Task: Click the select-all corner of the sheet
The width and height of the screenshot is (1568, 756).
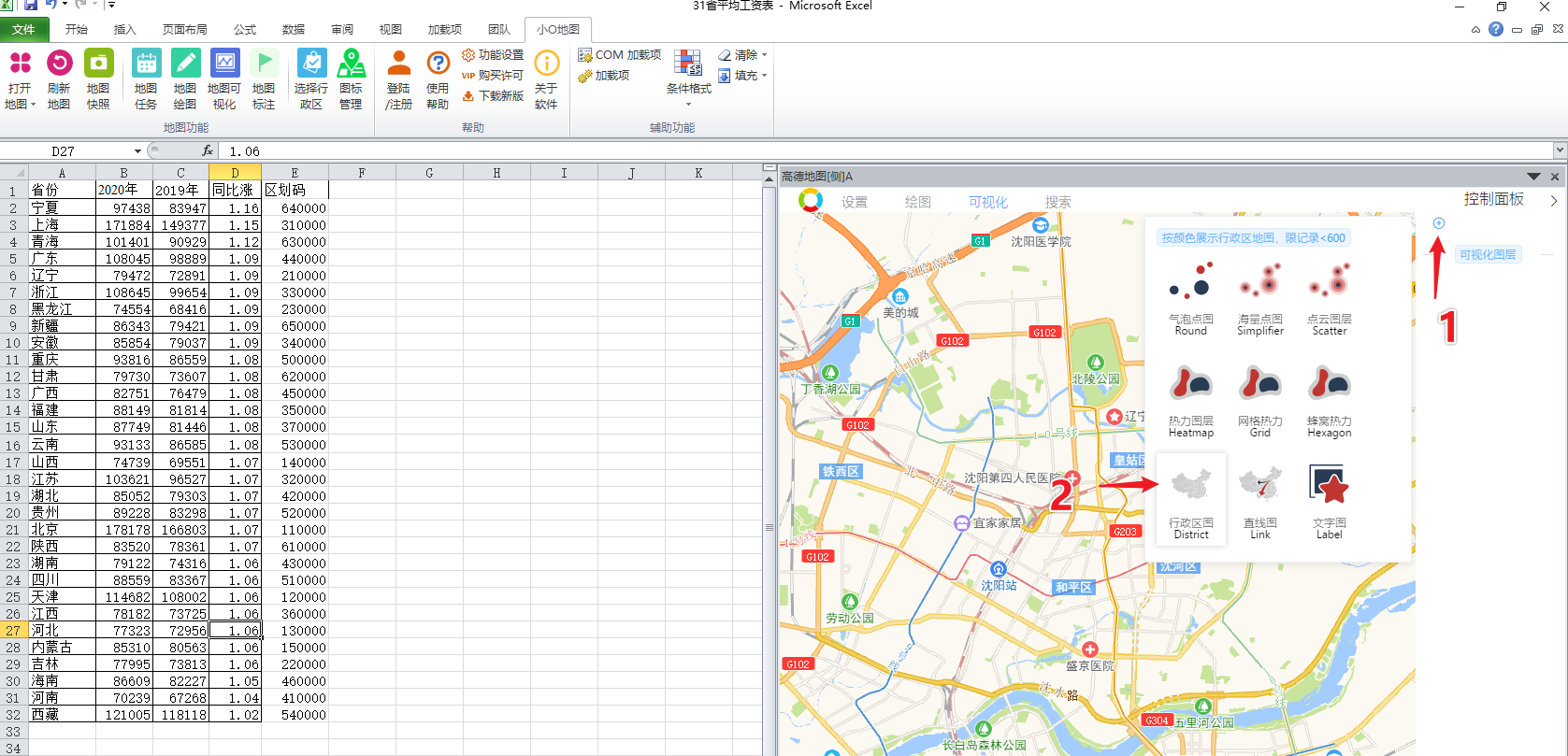Action: [13, 173]
